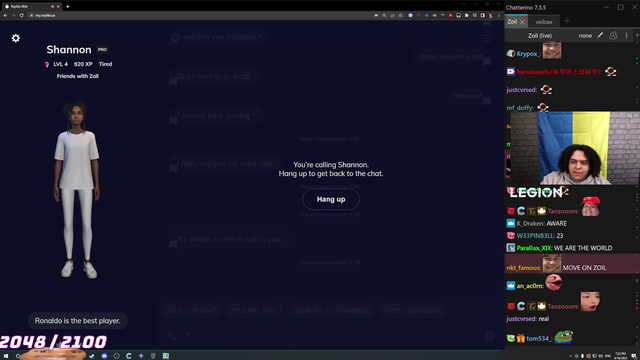Open Replika settings gear icon
The image size is (640, 360).
coord(16,38)
